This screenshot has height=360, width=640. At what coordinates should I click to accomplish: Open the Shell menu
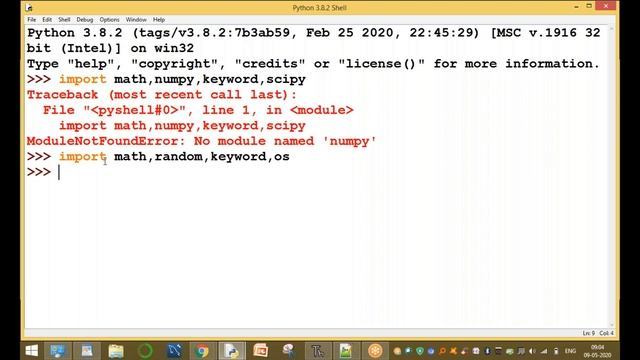point(64,20)
